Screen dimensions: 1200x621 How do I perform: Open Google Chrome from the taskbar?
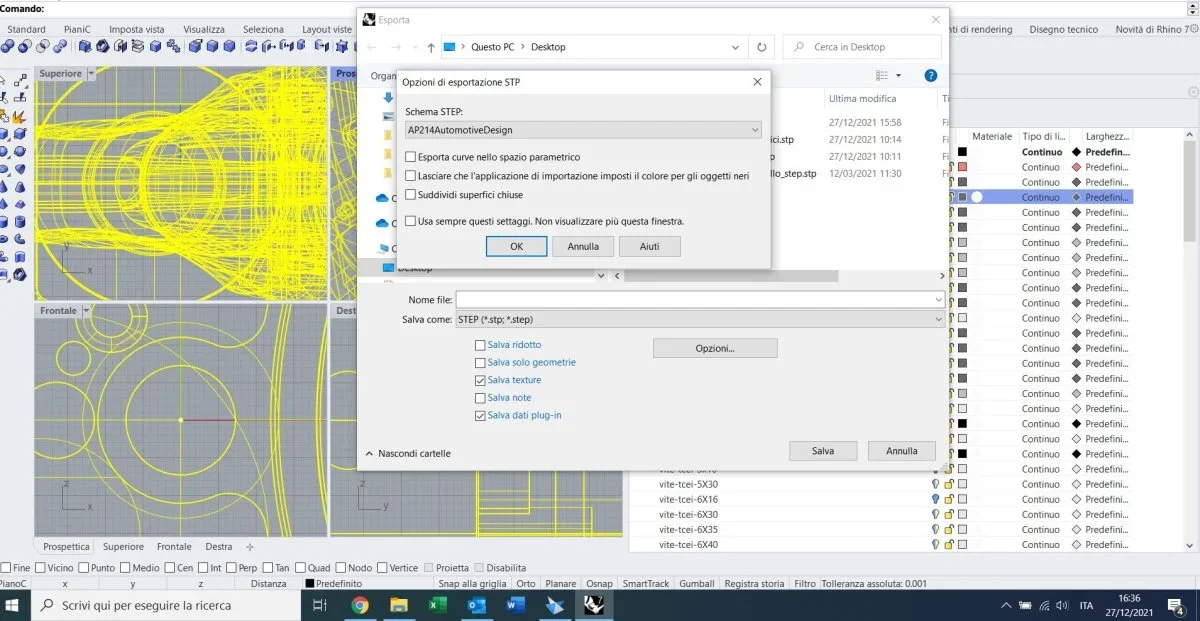361,605
